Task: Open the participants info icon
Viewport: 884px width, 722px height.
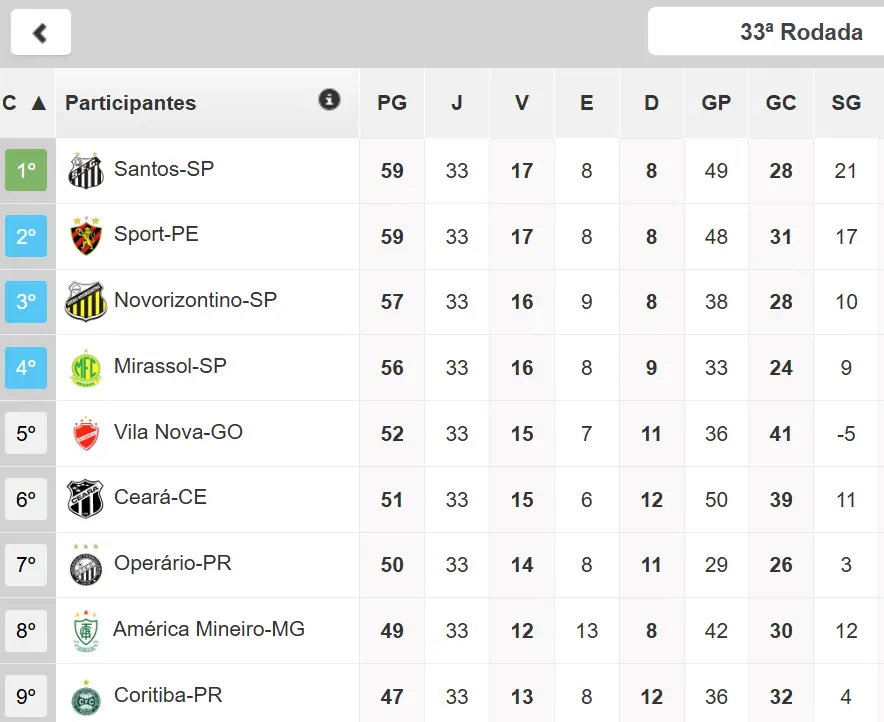Action: pyautogui.click(x=329, y=99)
